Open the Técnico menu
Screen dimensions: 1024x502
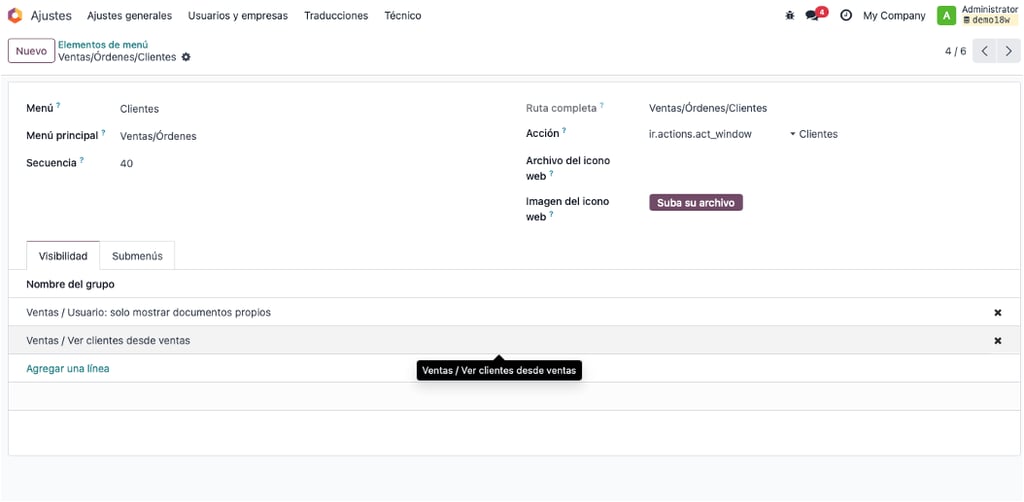(x=402, y=16)
